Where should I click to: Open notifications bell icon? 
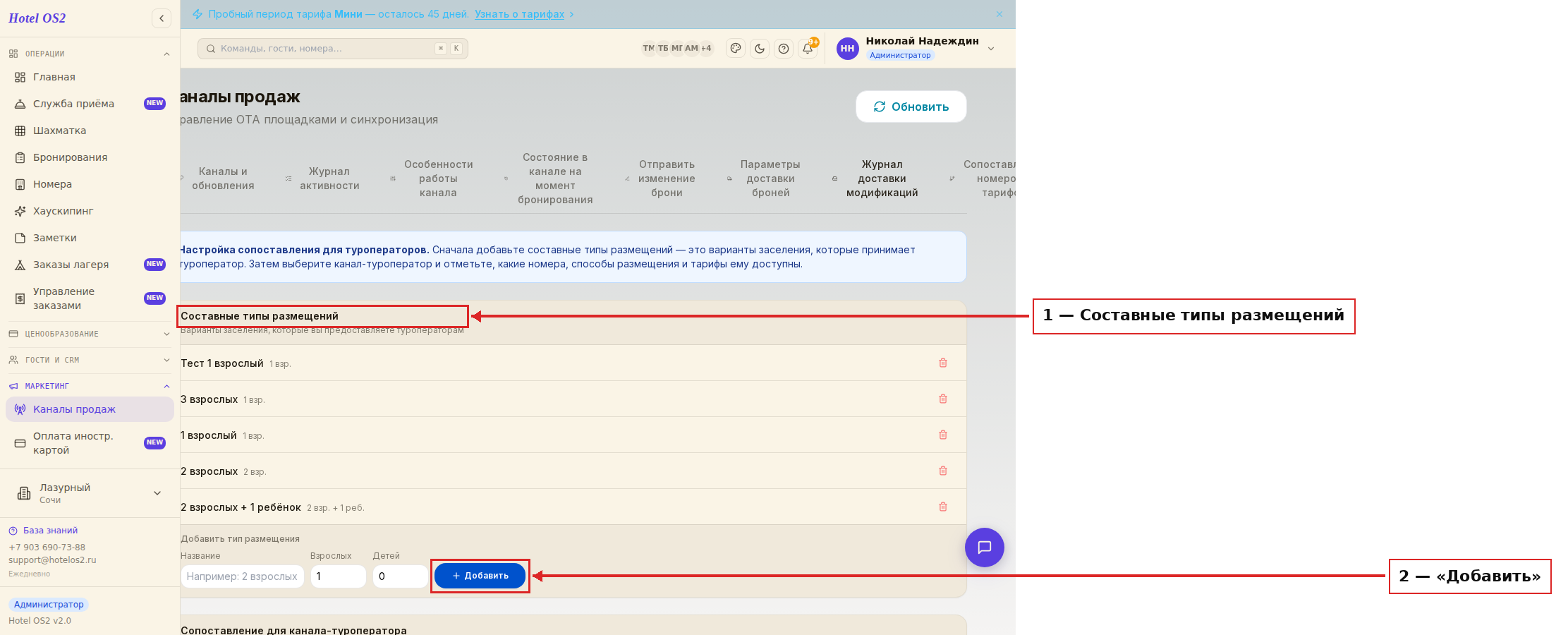(808, 49)
